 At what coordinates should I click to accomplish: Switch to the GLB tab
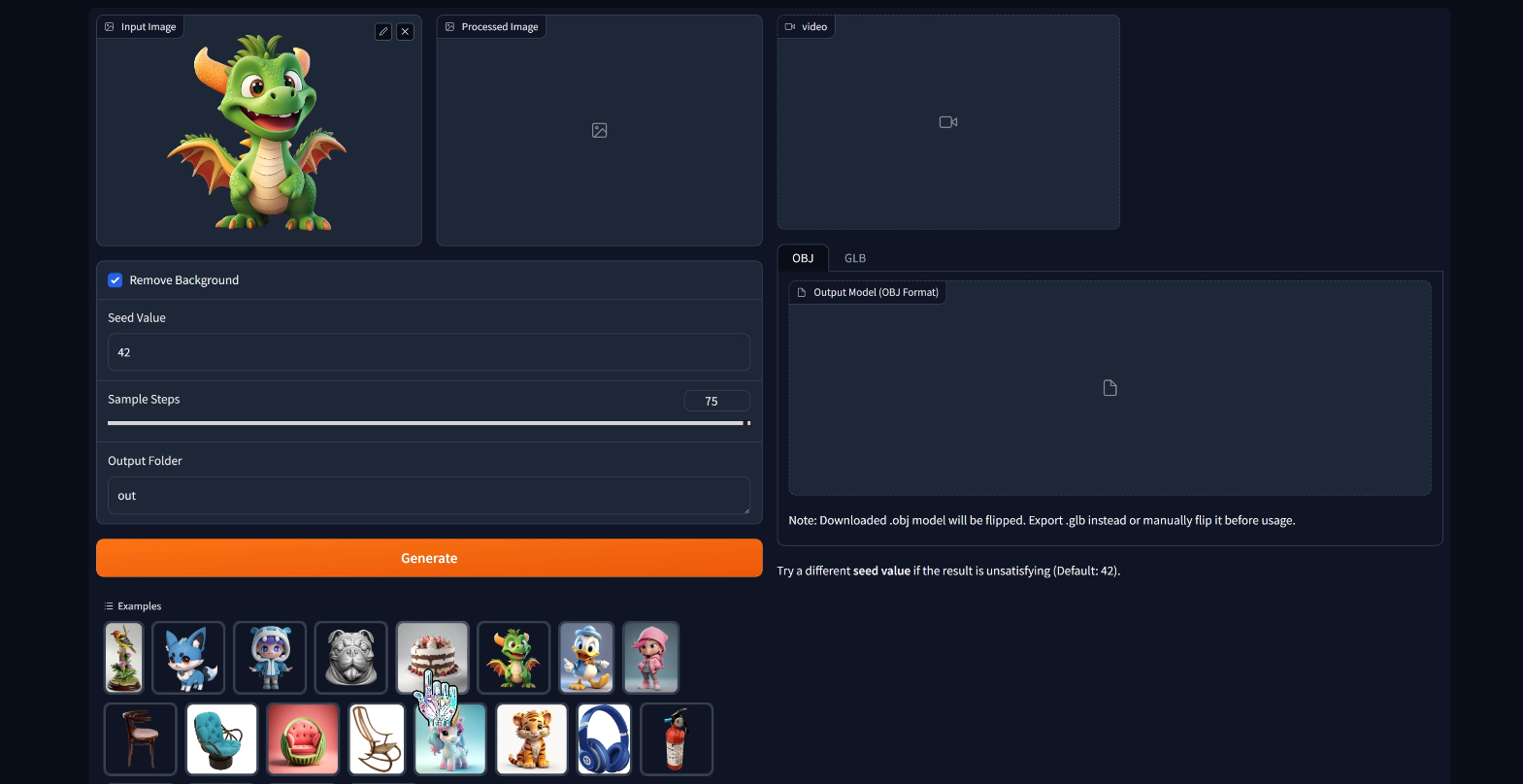[855, 258]
